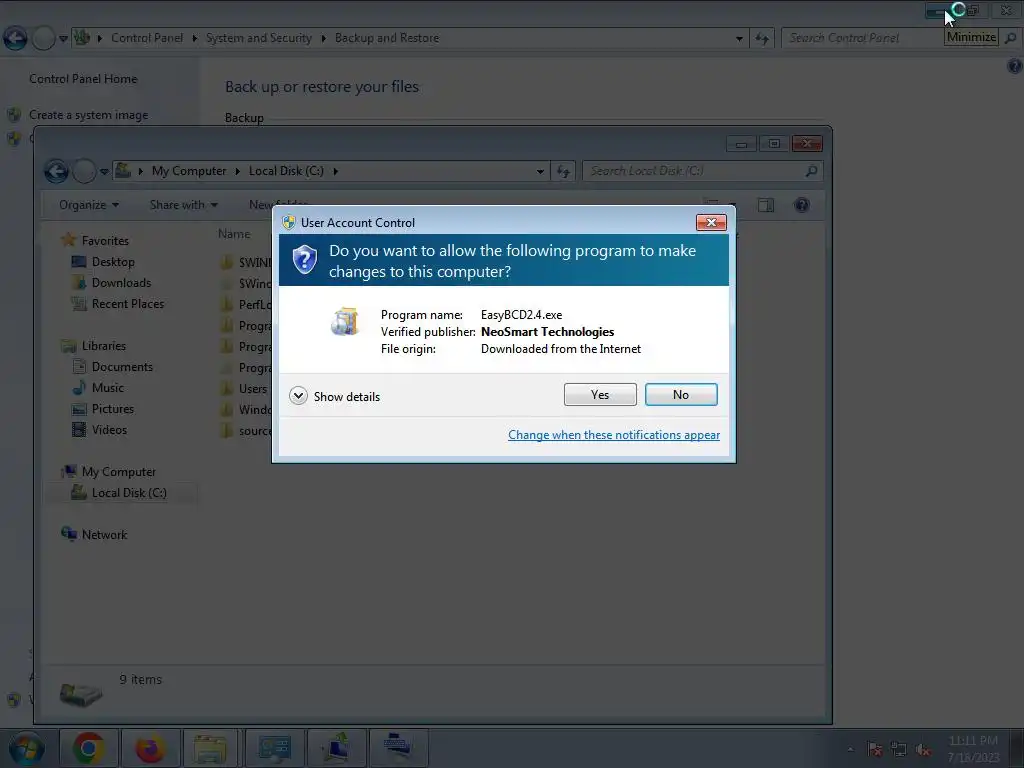This screenshot has height=768, width=1024.
Task: Open Share with dropdown in Explorer toolbar
Action: (184, 205)
